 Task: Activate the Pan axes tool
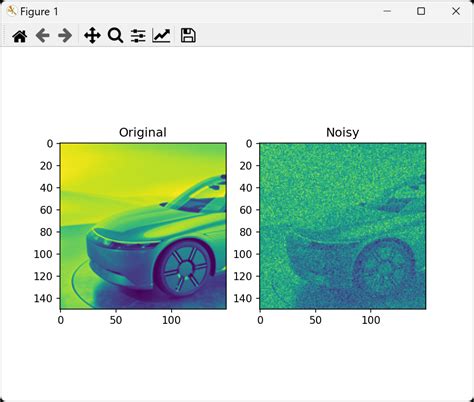pos(92,36)
